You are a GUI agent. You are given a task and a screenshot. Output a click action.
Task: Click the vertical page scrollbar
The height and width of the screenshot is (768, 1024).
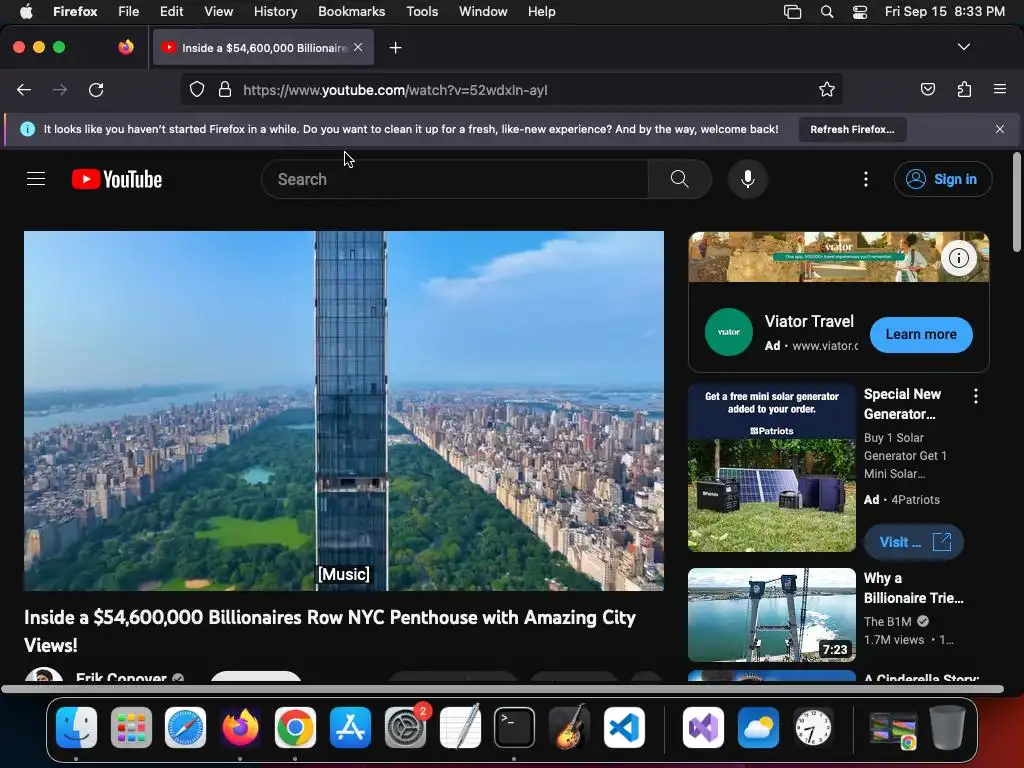1016,202
